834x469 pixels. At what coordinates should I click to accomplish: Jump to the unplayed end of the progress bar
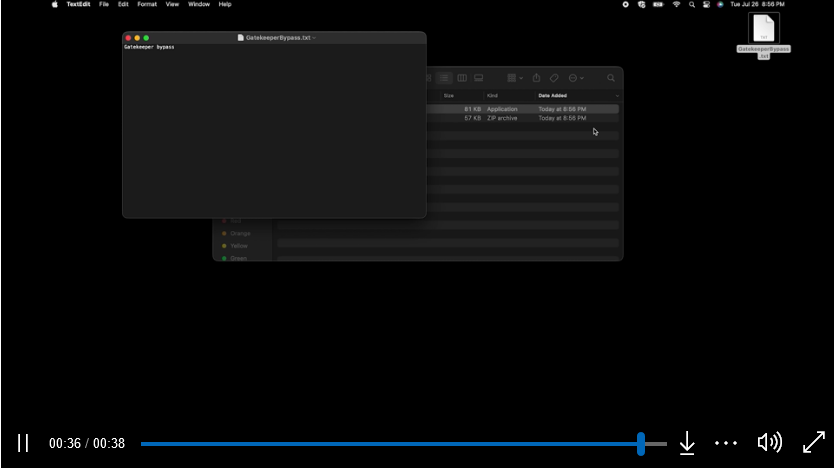(x=656, y=443)
